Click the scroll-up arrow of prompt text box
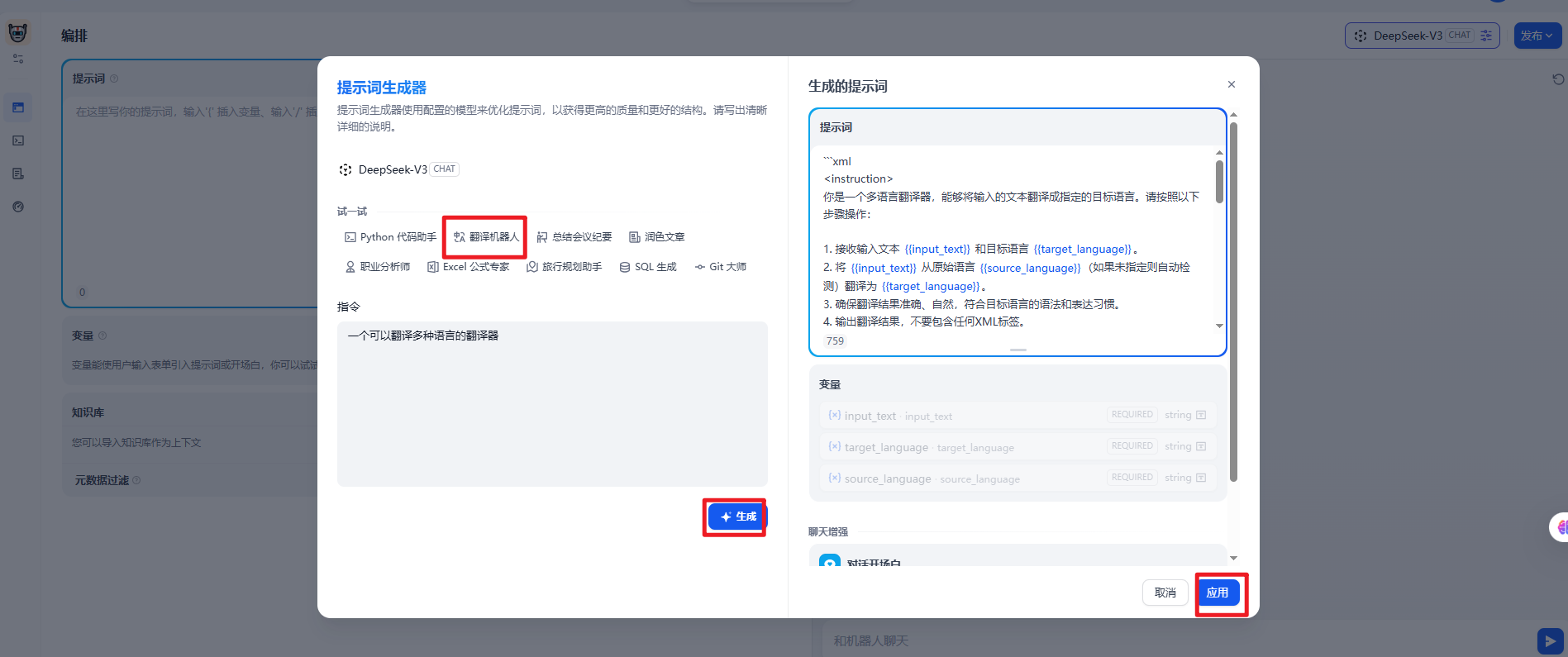 1219,153
